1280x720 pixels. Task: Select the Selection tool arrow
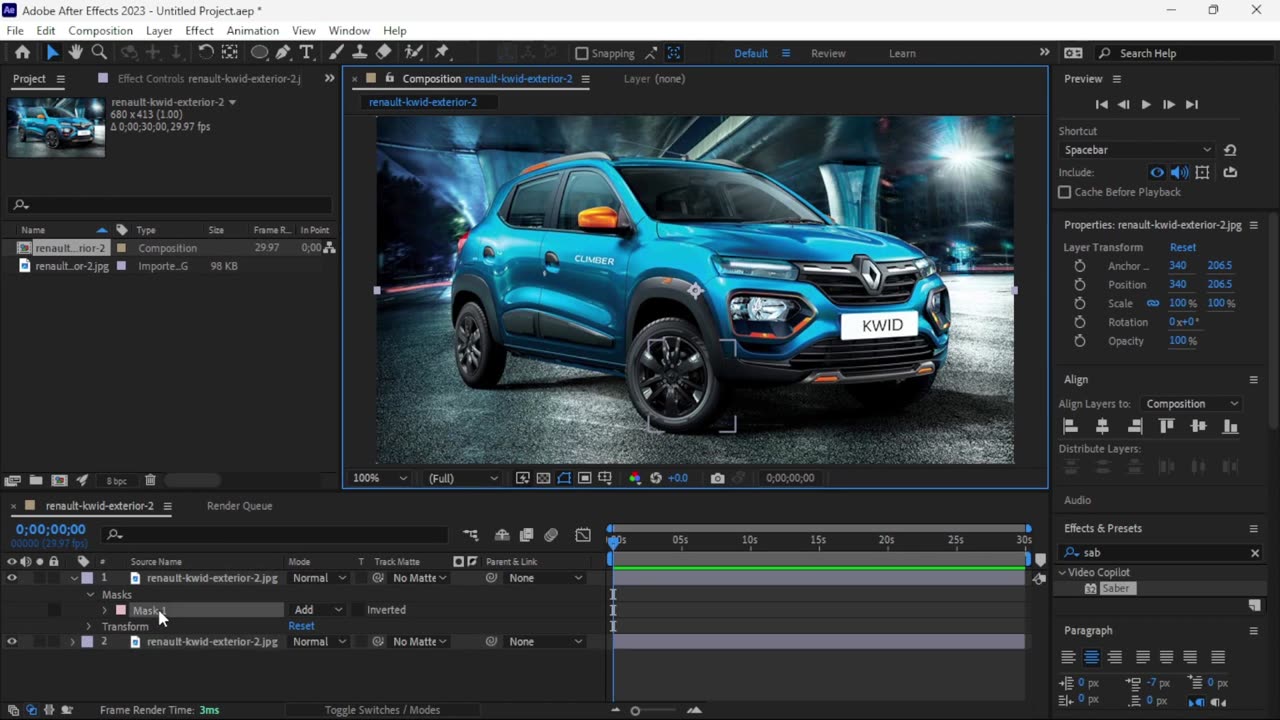52,53
